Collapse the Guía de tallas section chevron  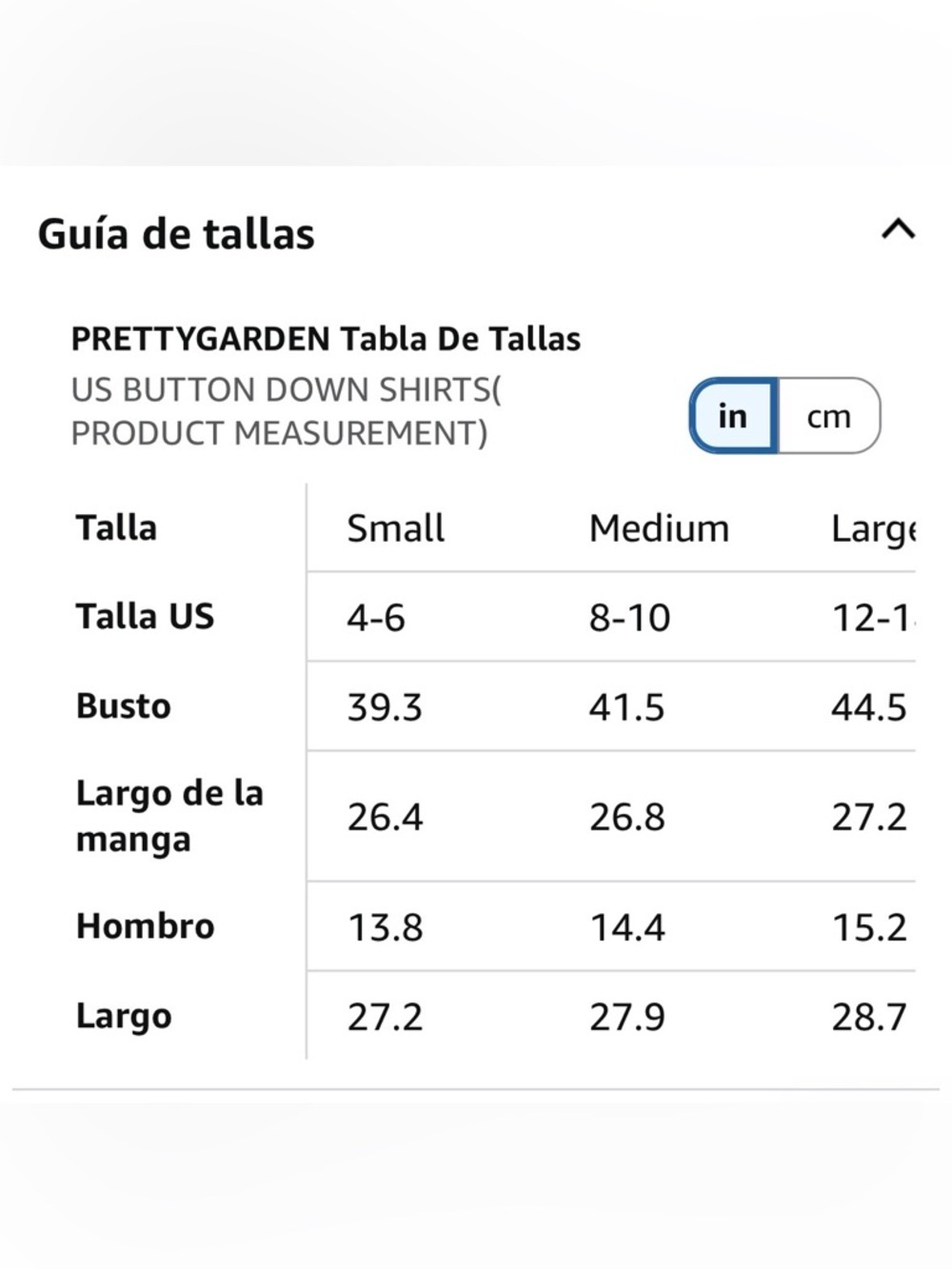898,229
